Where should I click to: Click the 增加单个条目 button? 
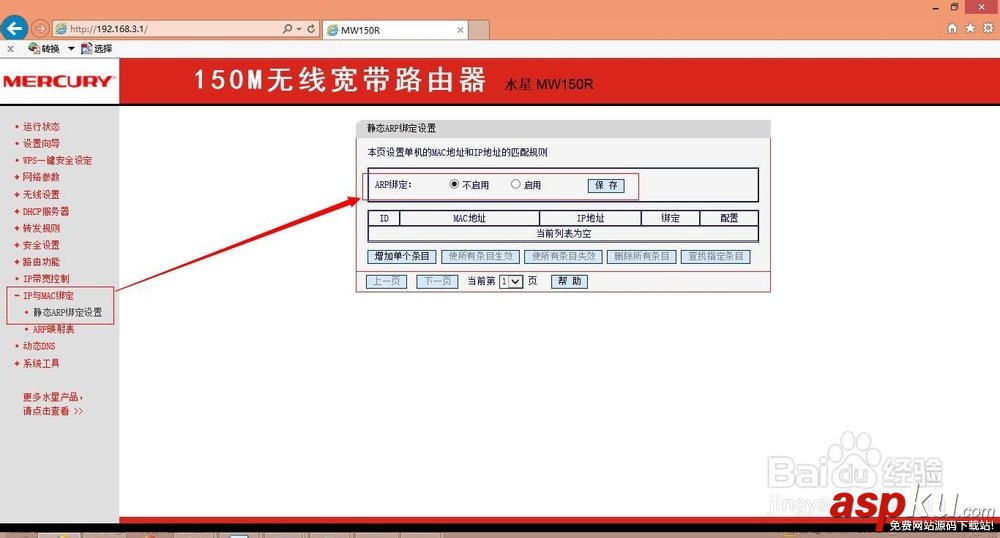click(402, 256)
